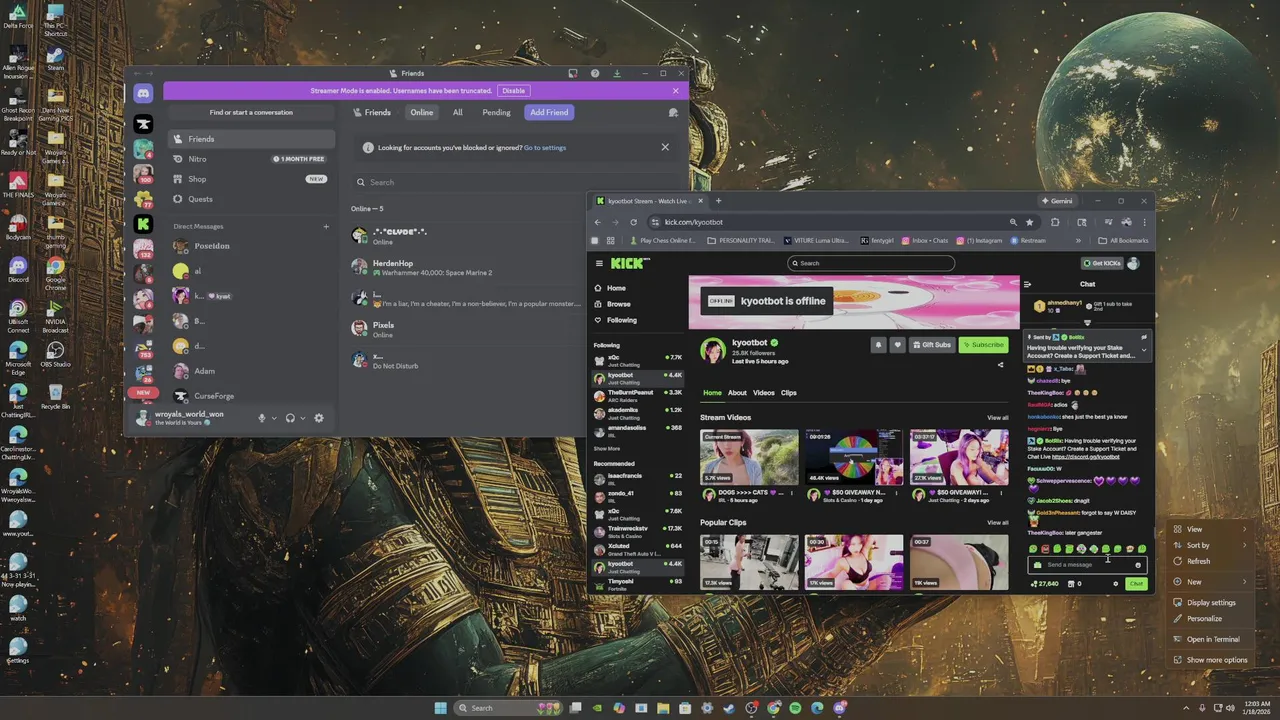Click Discord download update arrow icon
1280x720 pixels.
tap(617, 73)
